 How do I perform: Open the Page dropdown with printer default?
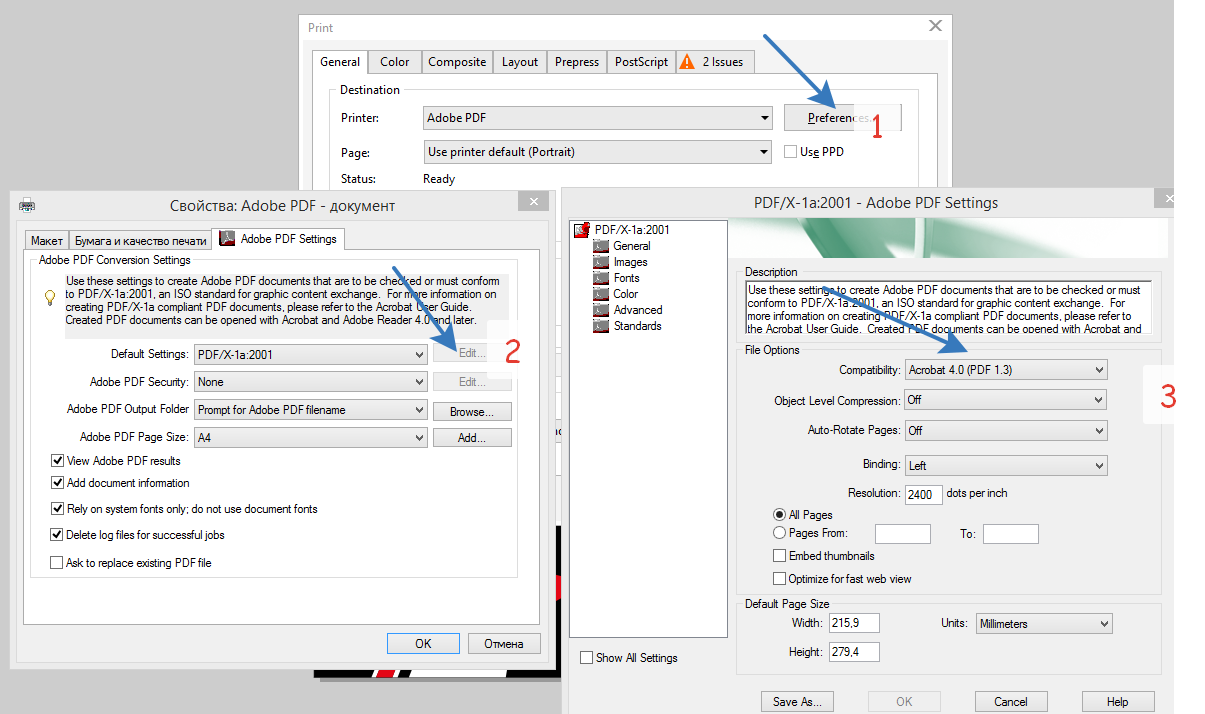click(x=598, y=152)
